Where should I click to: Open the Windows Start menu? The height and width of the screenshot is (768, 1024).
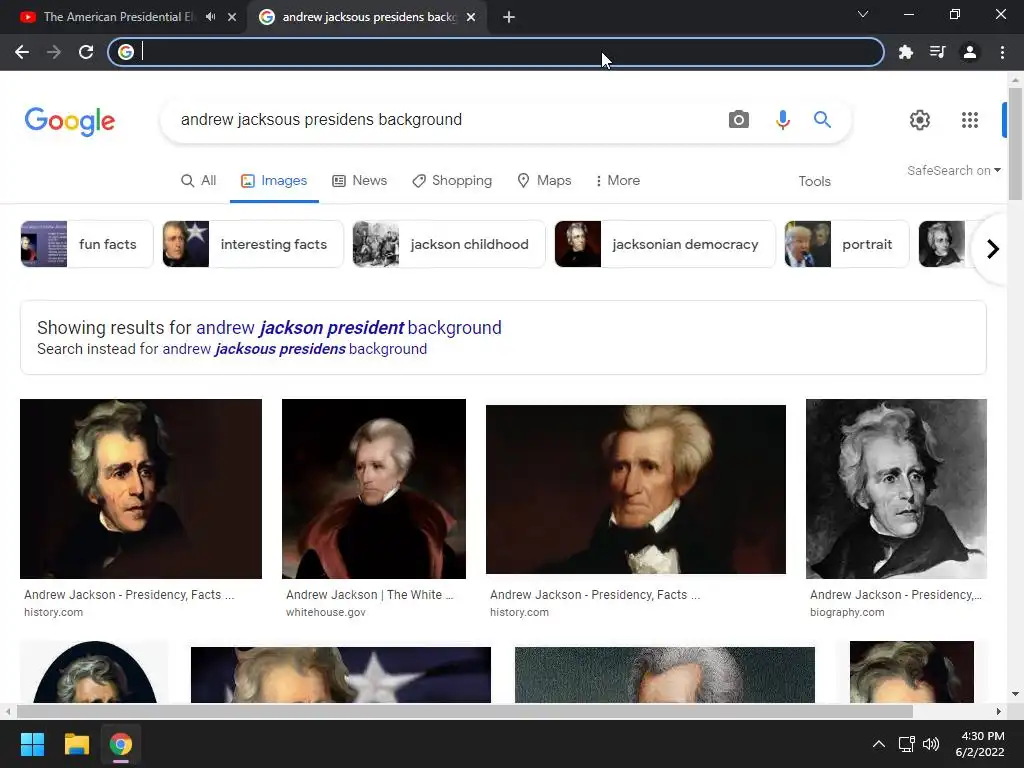pyautogui.click(x=32, y=744)
